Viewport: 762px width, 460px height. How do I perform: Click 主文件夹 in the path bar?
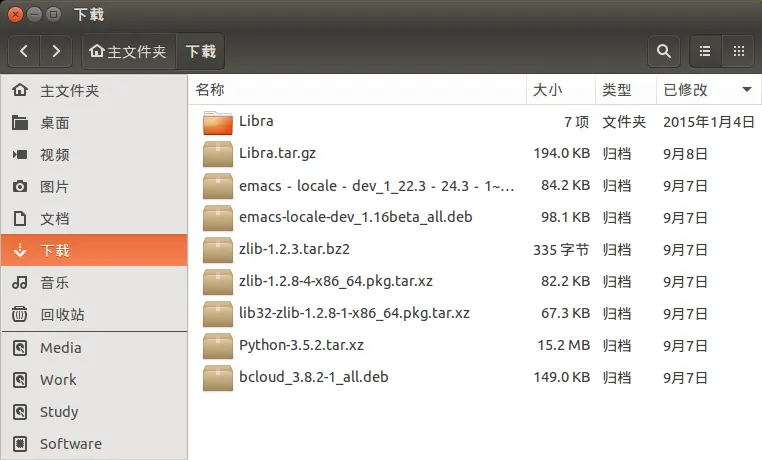click(128, 51)
